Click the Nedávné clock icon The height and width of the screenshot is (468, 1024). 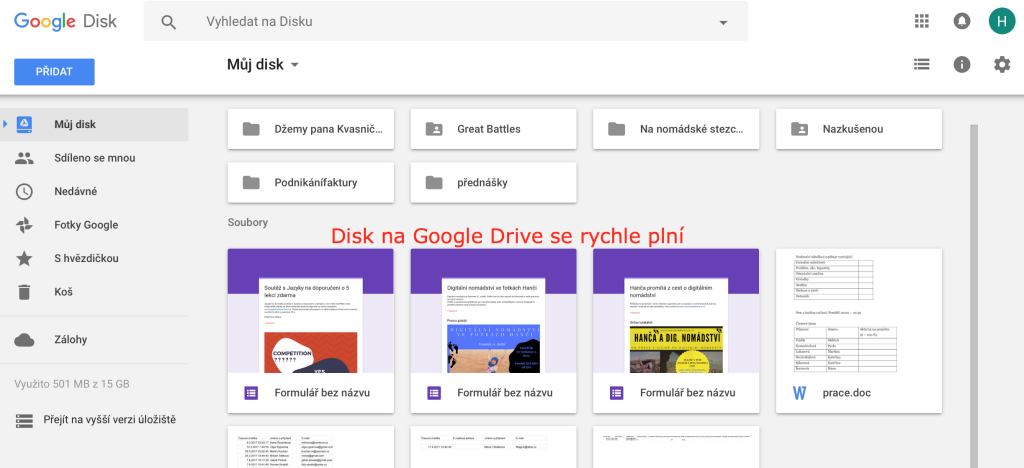click(x=24, y=191)
